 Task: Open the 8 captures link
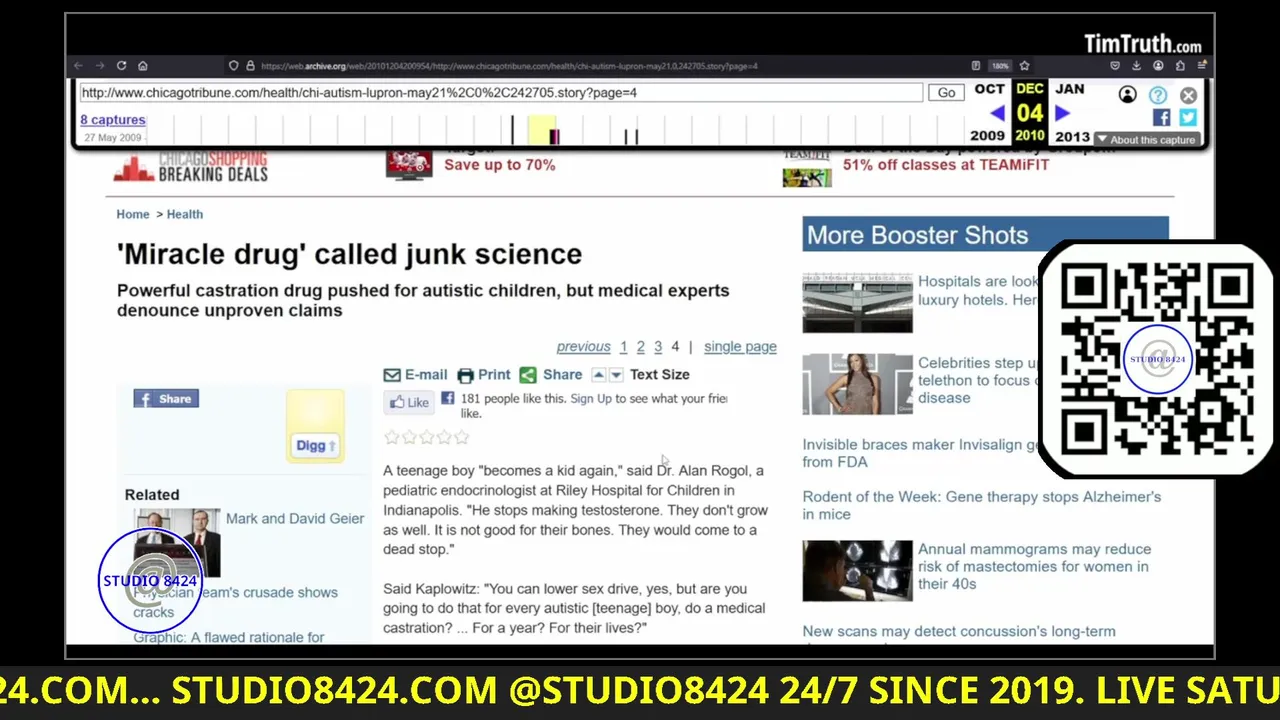(x=113, y=120)
